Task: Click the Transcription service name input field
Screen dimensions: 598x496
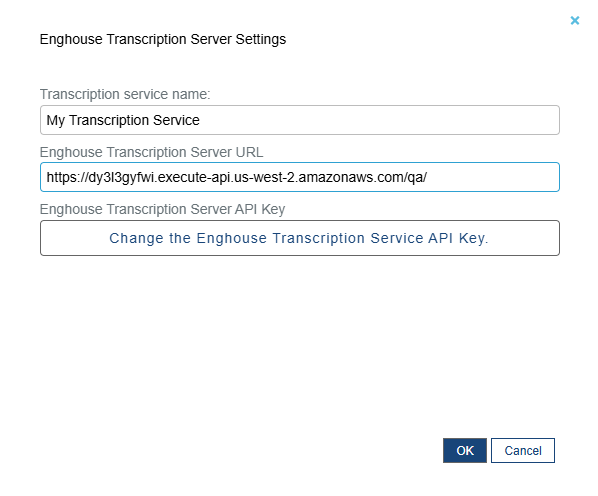Action: pos(300,120)
